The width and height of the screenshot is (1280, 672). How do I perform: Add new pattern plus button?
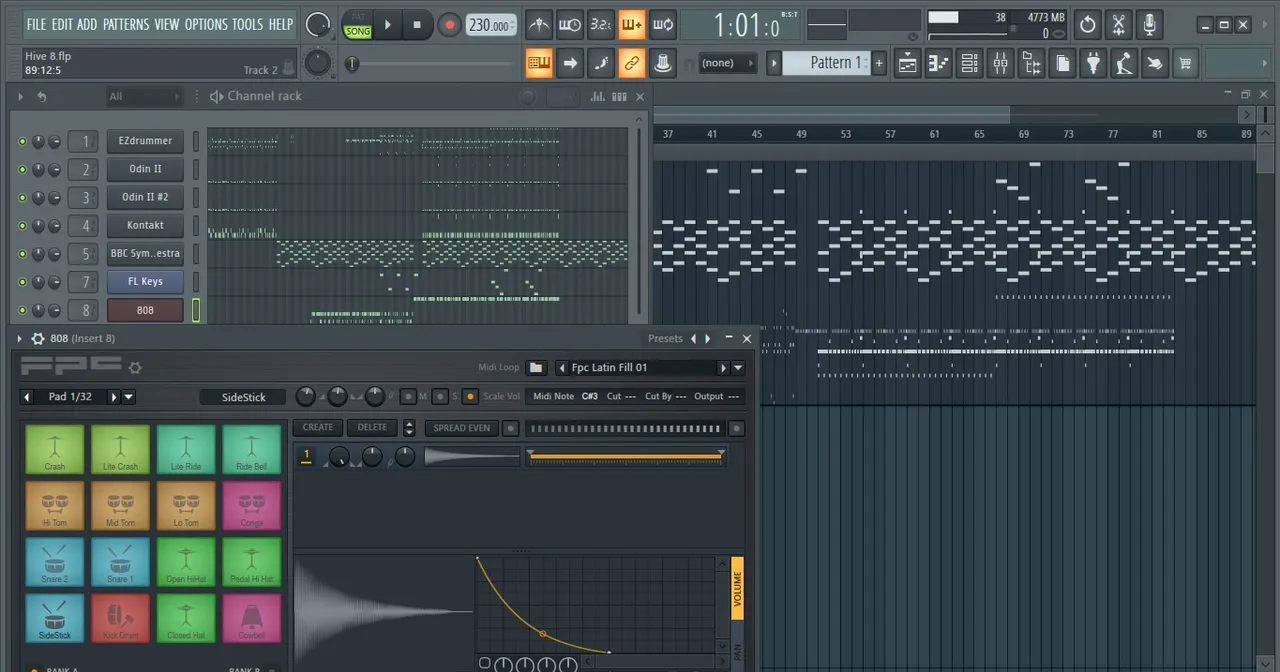click(879, 63)
